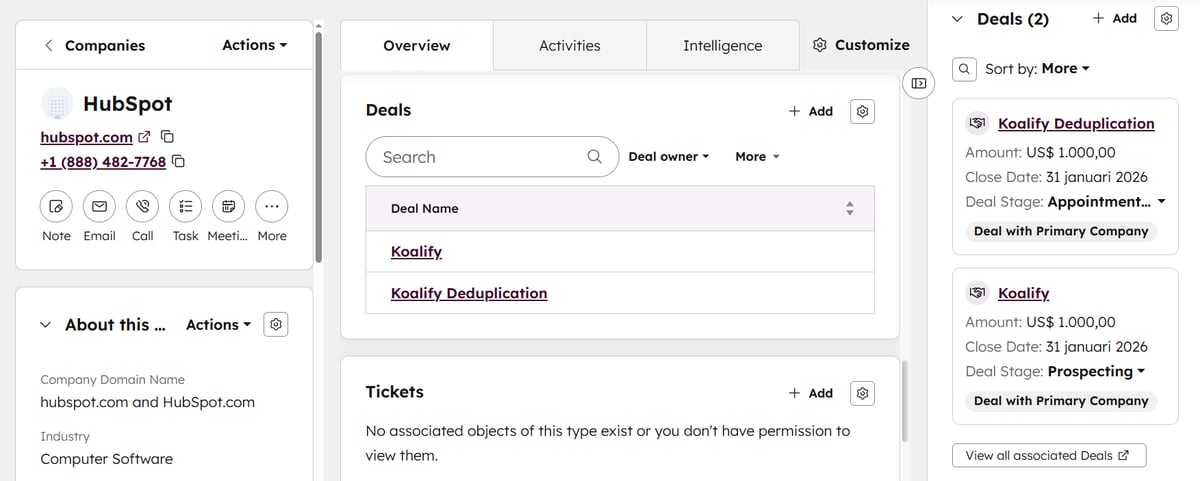Image resolution: width=1200 pixels, height=481 pixels.
Task: Click Deal with Primary Company tag under Appointment
Action: tap(1061, 231)
